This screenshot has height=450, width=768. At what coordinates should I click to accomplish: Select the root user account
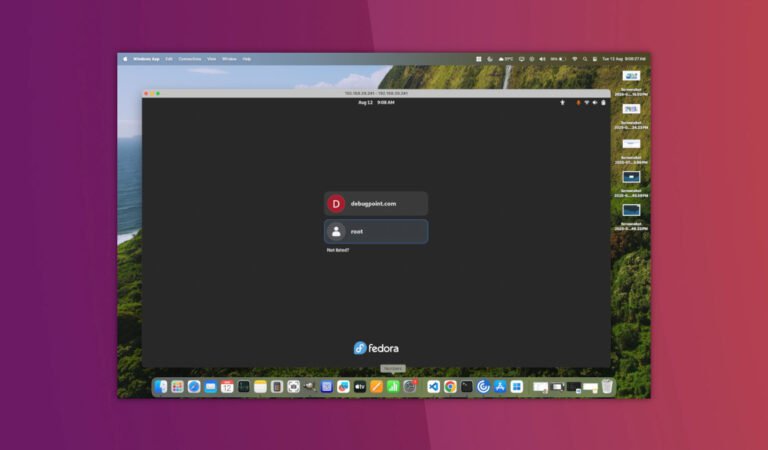pyautogui.click(x=376, y=231)
